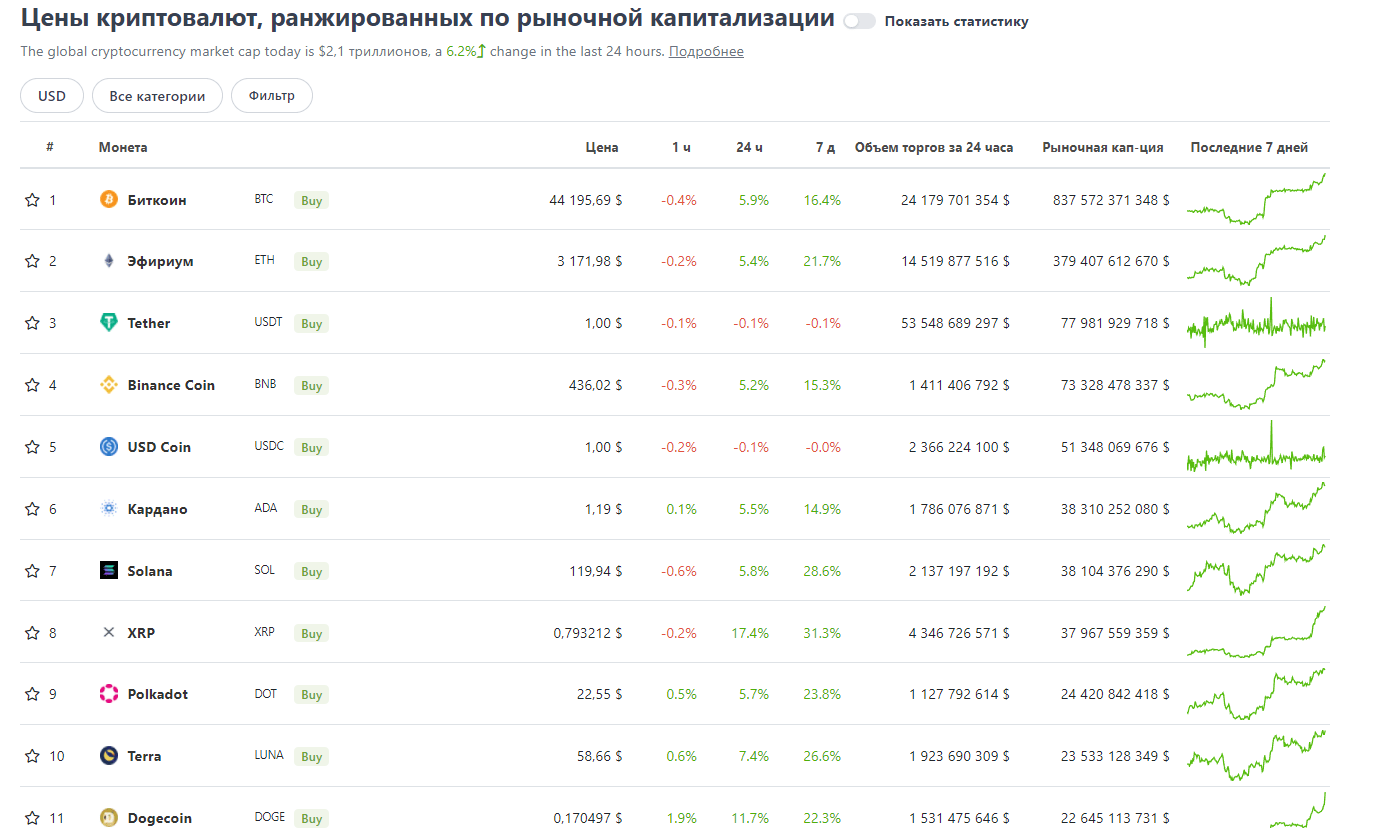This screenshot has height=828, width=1381.
Task: Open the 'Polkadot' name link
Action: coord(158,694)
